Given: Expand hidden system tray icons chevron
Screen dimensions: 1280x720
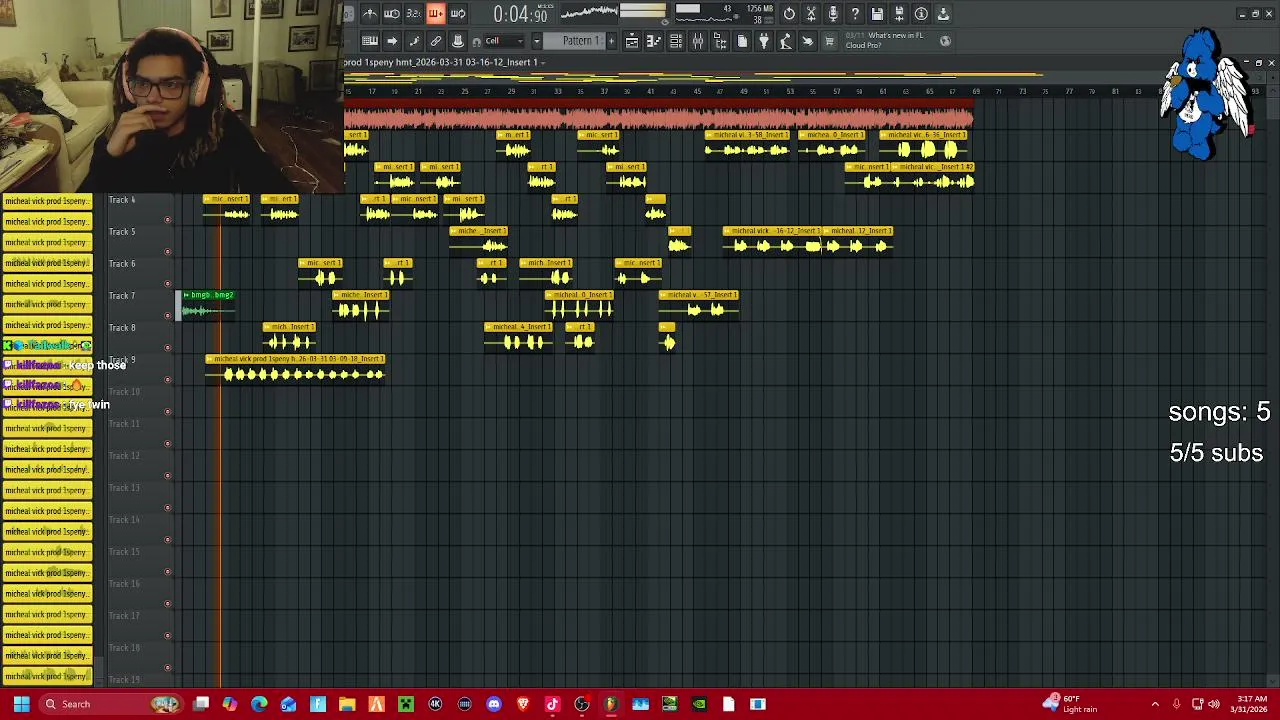Looking at the screenshot, I should point(1155,704).
